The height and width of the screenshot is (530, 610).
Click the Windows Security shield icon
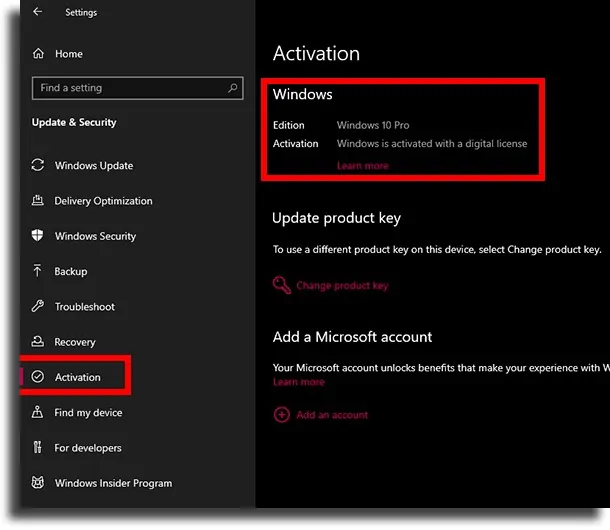37,235
